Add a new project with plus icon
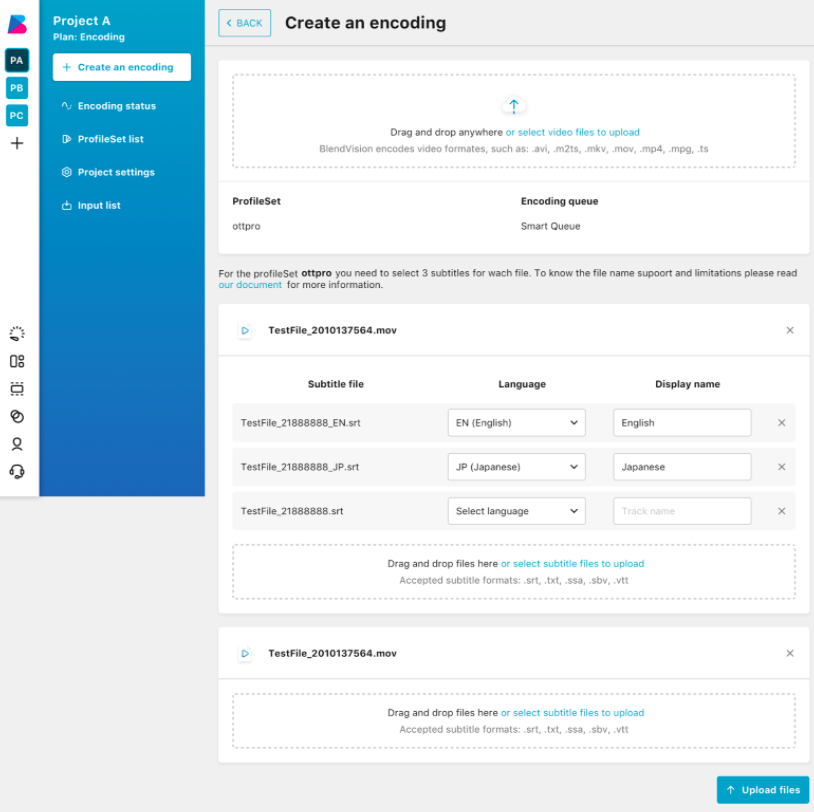 [17, 143]
